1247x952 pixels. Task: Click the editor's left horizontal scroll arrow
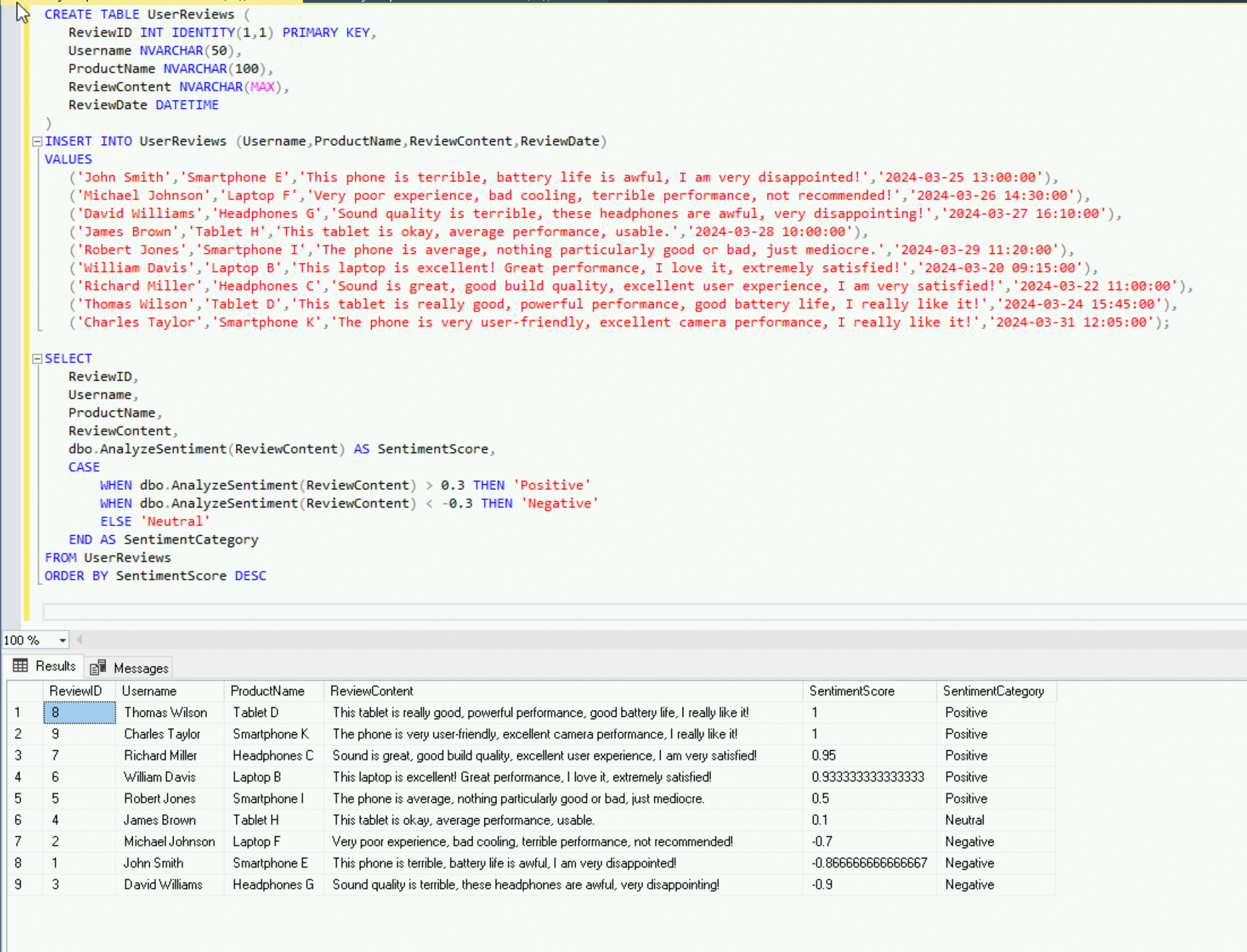point(79,640)
